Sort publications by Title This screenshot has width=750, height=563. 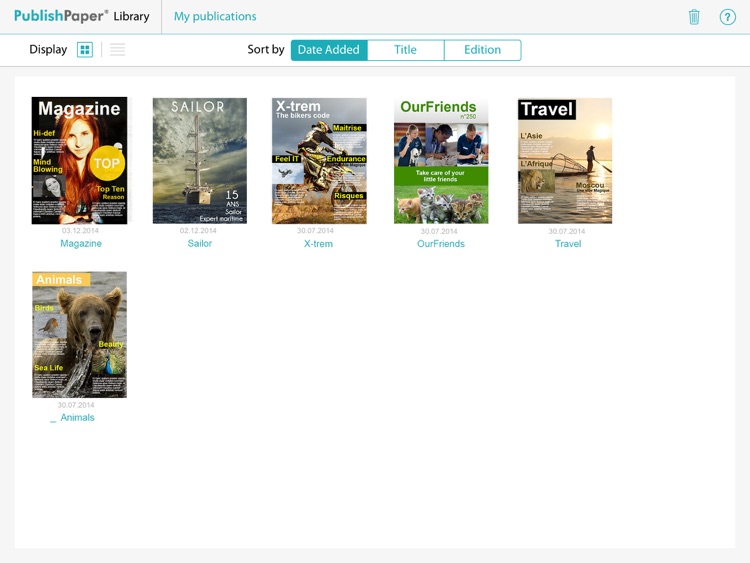tap(406, 50)
